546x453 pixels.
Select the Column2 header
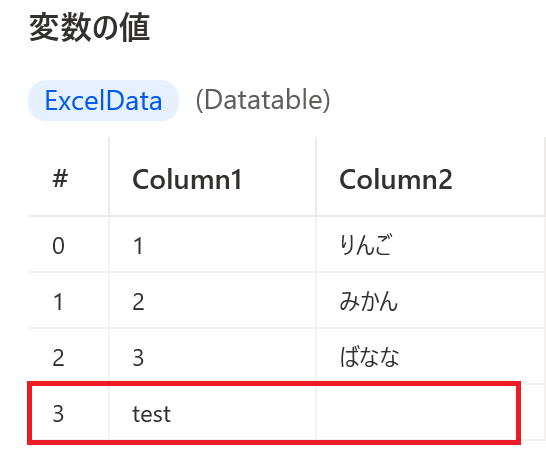430,179
